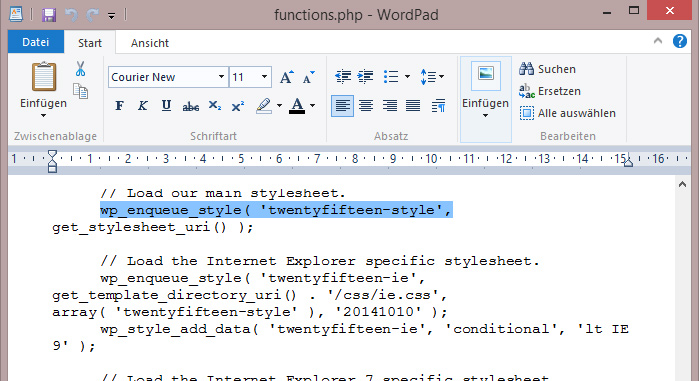Click the Einfügen paste clipboard icon
The image size is (699, 381).
pyautogui.click(x=44, y=77)
